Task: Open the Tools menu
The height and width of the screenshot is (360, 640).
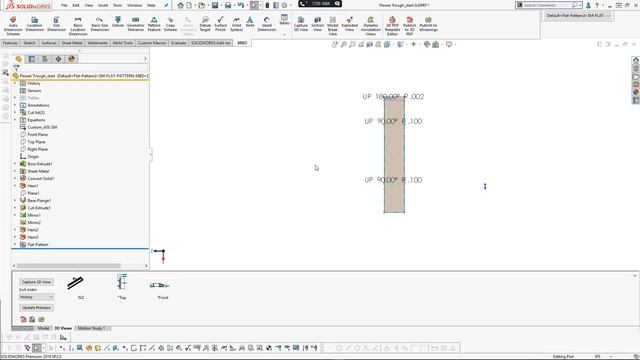Action: pyautogui.click(x=118, y=5)
